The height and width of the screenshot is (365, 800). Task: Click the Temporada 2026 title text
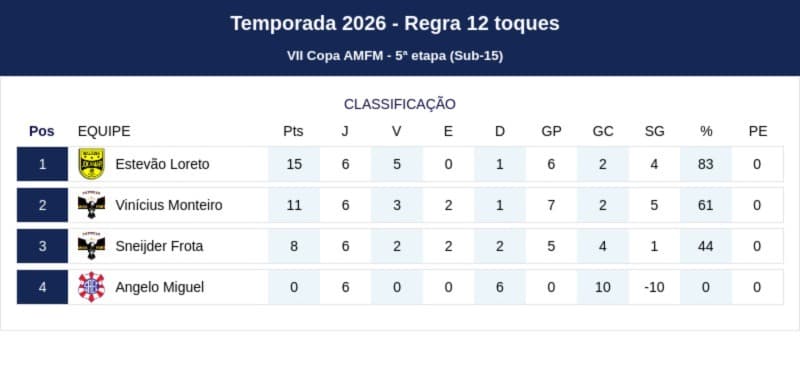click(x=395, y=23)
